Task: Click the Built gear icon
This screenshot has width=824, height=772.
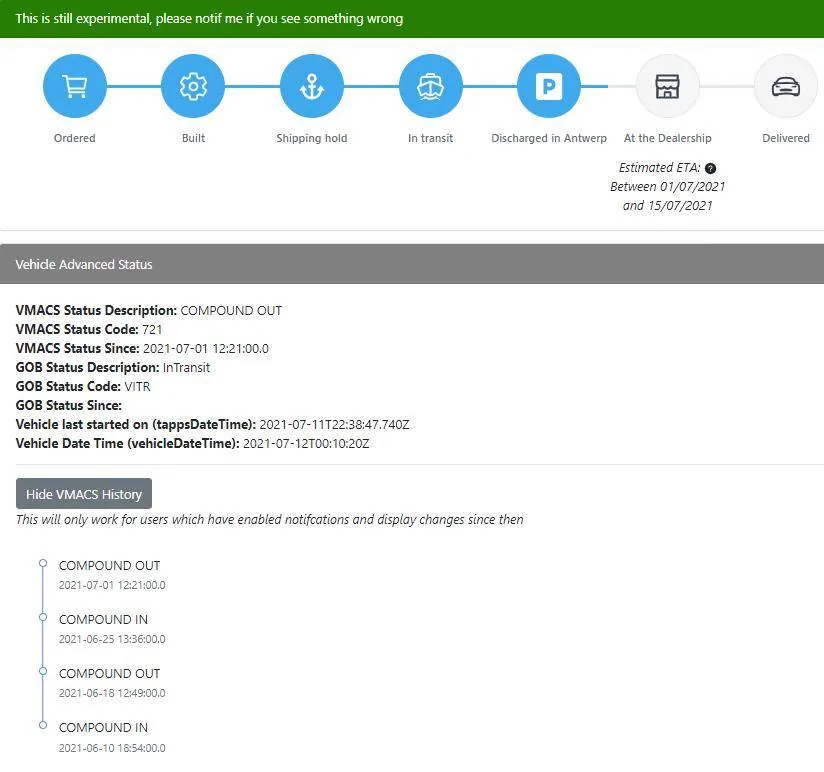Action: [x=193, y=86]
